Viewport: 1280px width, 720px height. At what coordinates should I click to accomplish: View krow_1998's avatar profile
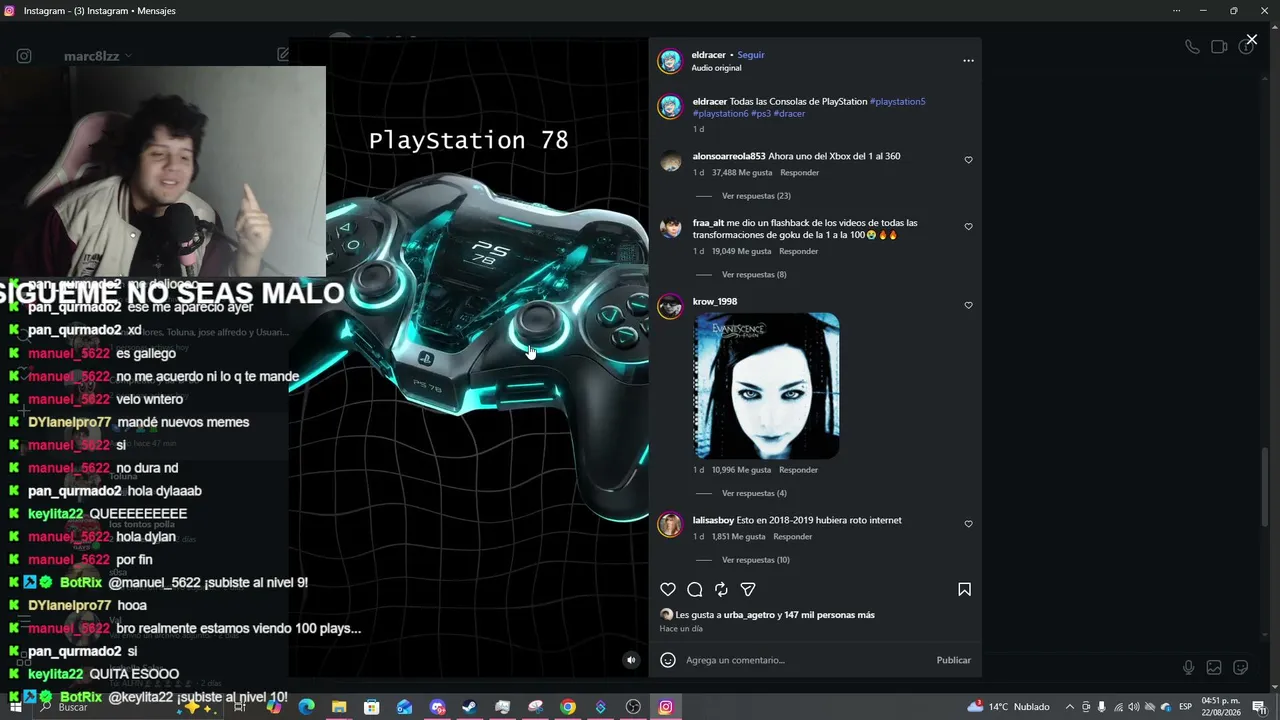(x=670, y=306)
